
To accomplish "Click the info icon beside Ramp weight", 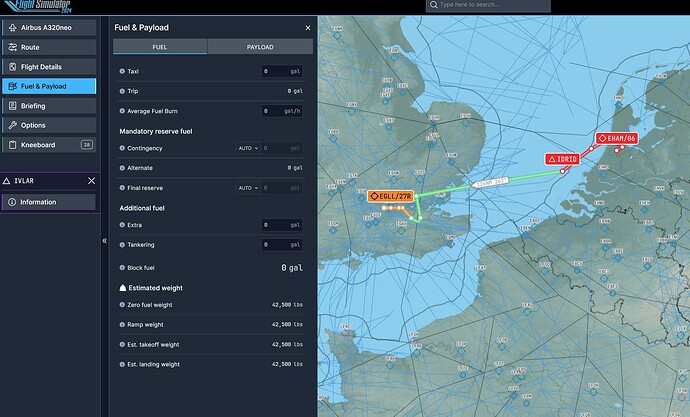I will click(122, 325).
